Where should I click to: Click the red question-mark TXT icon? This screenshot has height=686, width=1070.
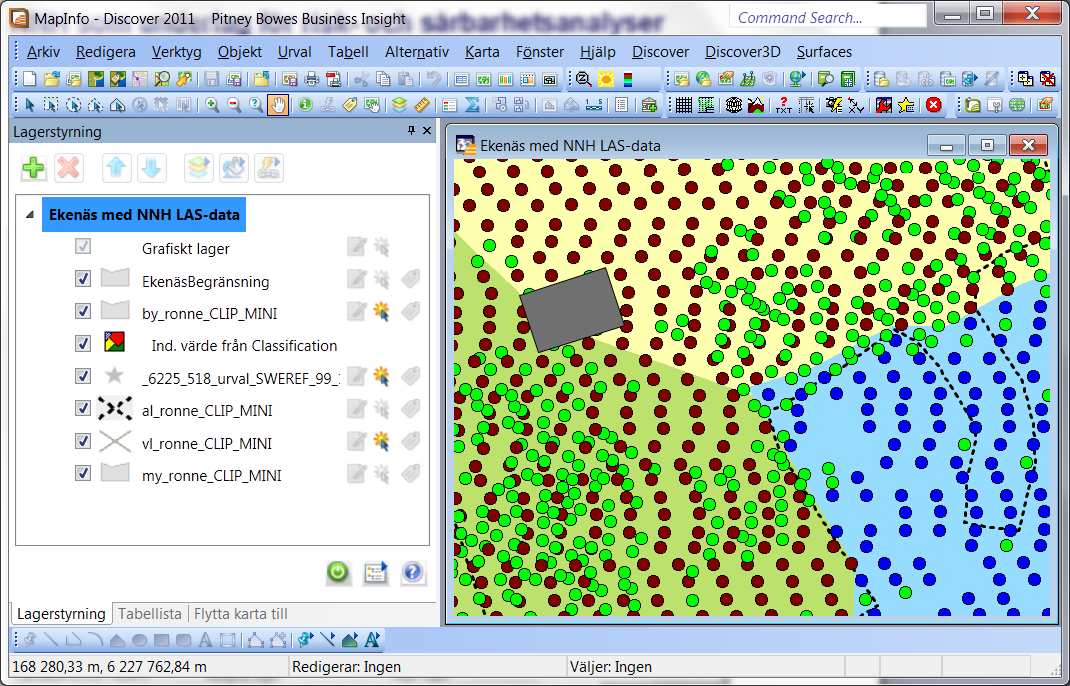[x=783, y=105]
